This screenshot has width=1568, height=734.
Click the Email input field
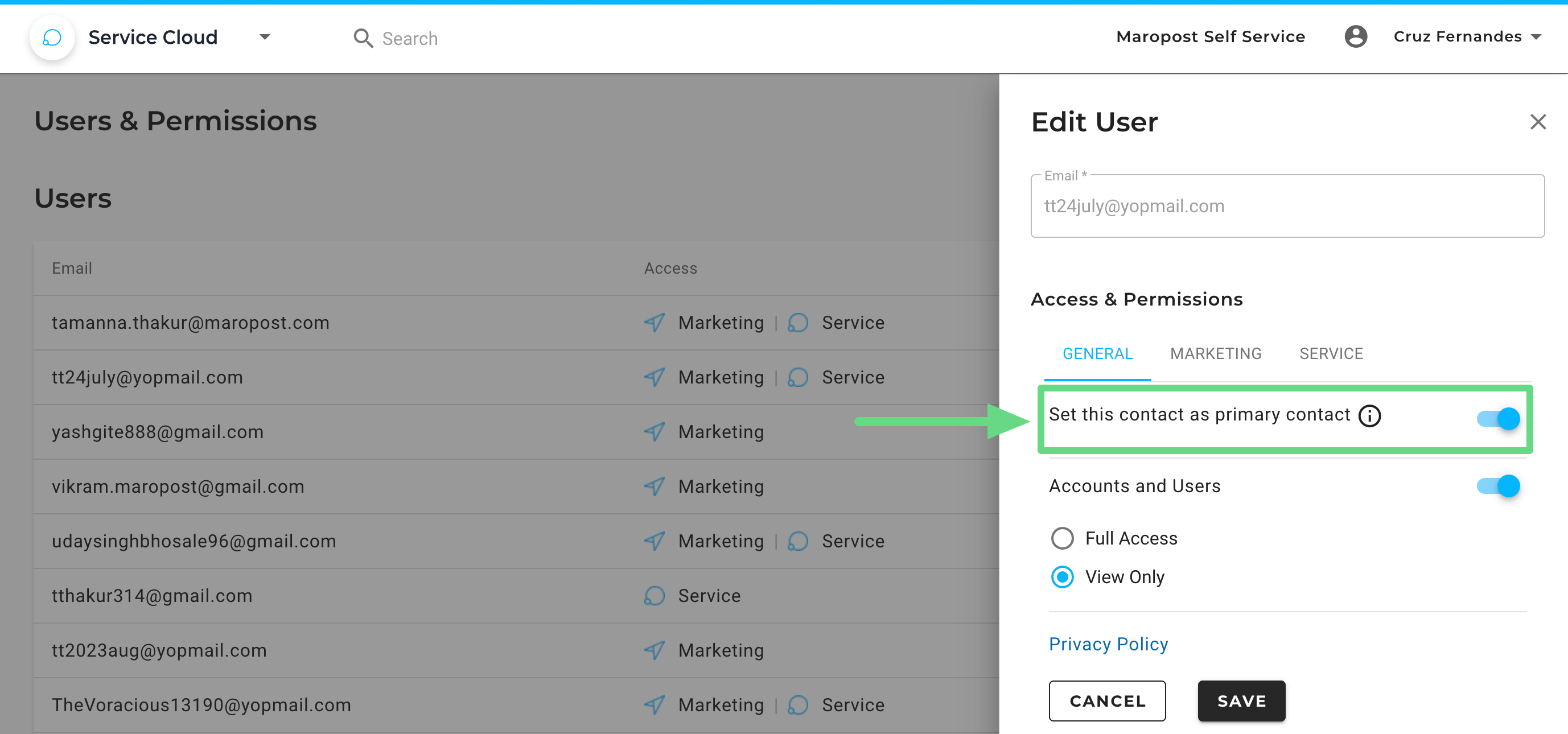1287,207
